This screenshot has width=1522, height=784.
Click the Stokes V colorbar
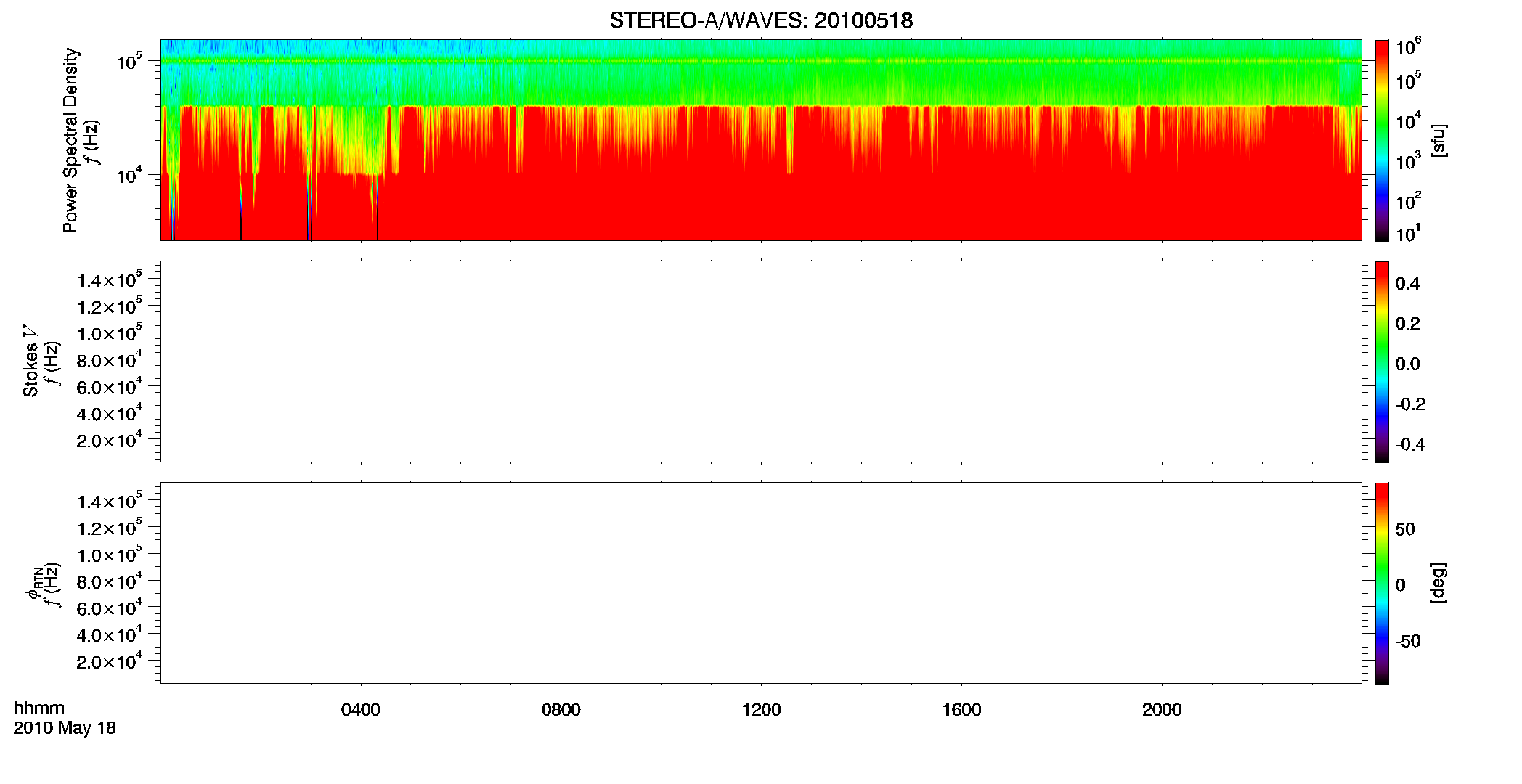(1382, 362)
